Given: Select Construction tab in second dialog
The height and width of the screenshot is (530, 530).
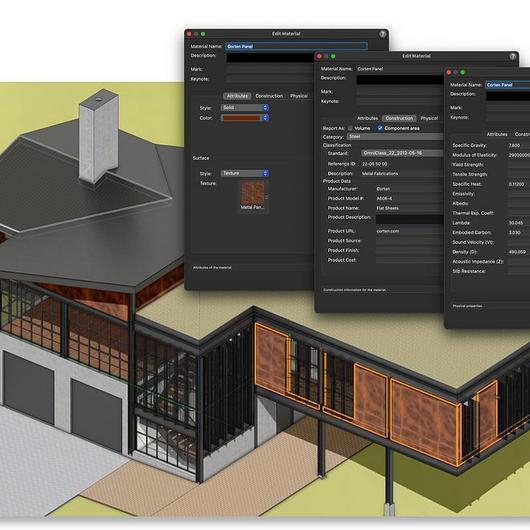Looking at the screenshot, I should pos(399,118).
